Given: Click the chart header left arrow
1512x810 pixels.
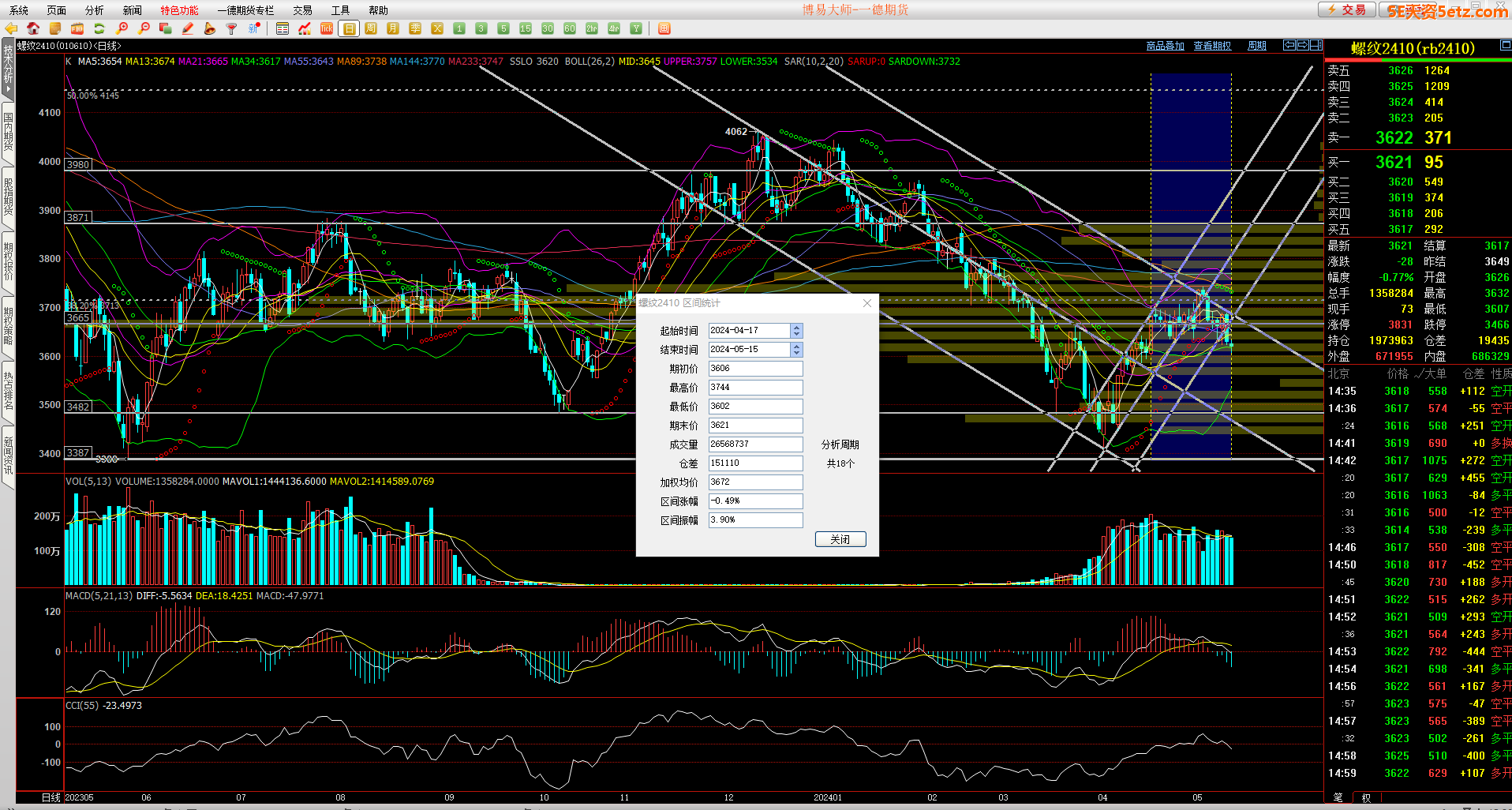Looking at the screenshot, I should (1289, 45).
